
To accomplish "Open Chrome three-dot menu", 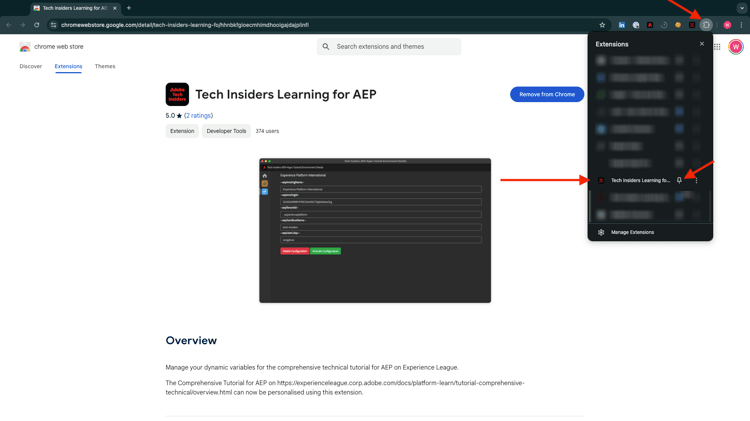I will tap(741, 25).
